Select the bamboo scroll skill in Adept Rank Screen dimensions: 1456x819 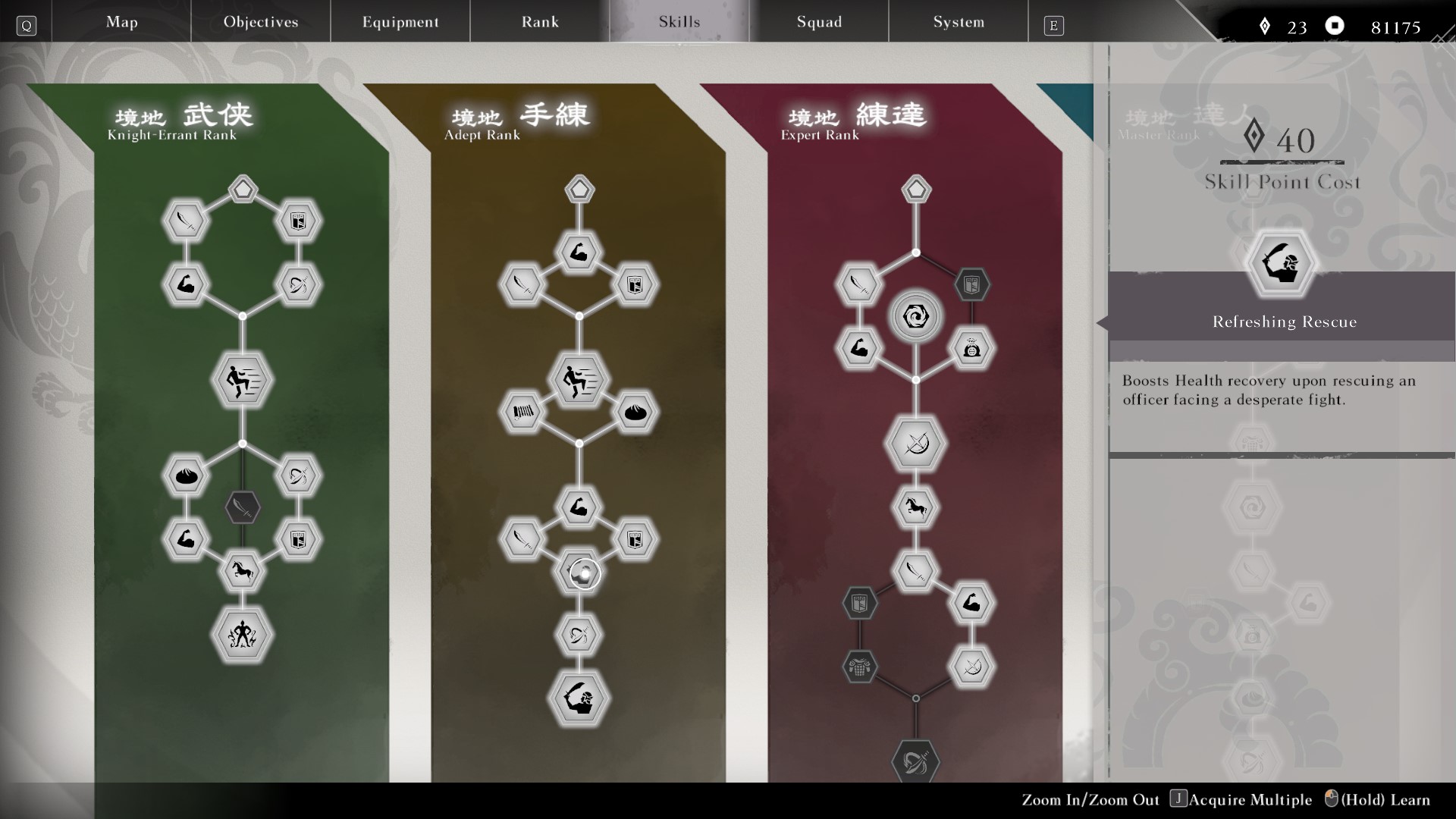(523, 413)
